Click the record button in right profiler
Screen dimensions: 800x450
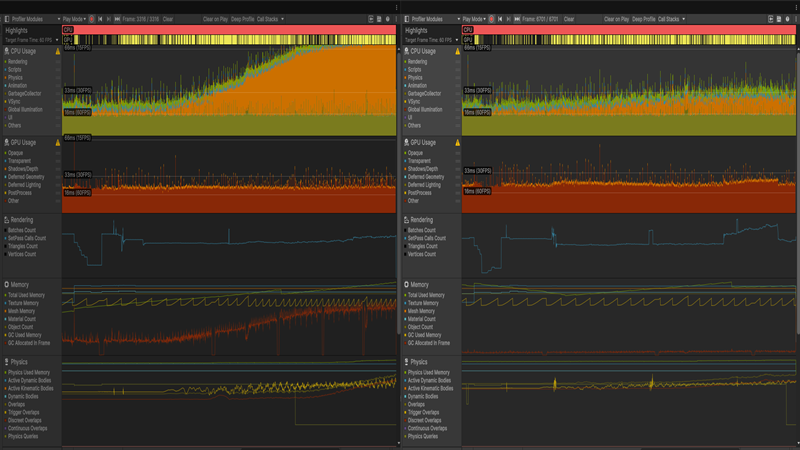coord(492,19)
